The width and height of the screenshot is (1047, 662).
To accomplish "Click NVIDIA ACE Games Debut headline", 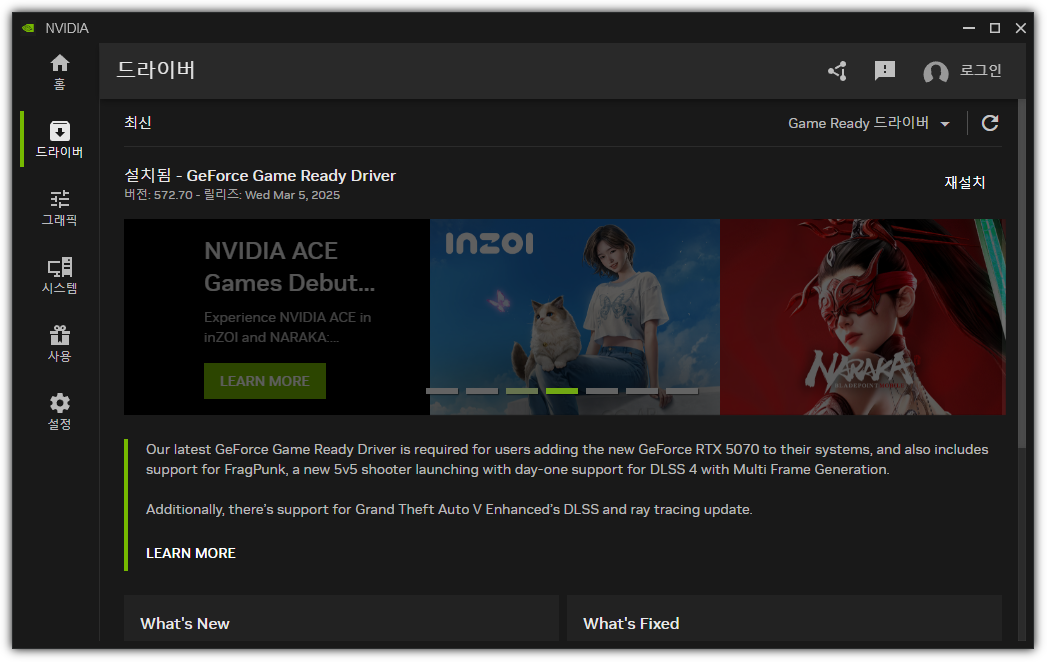I will point(290,267).
